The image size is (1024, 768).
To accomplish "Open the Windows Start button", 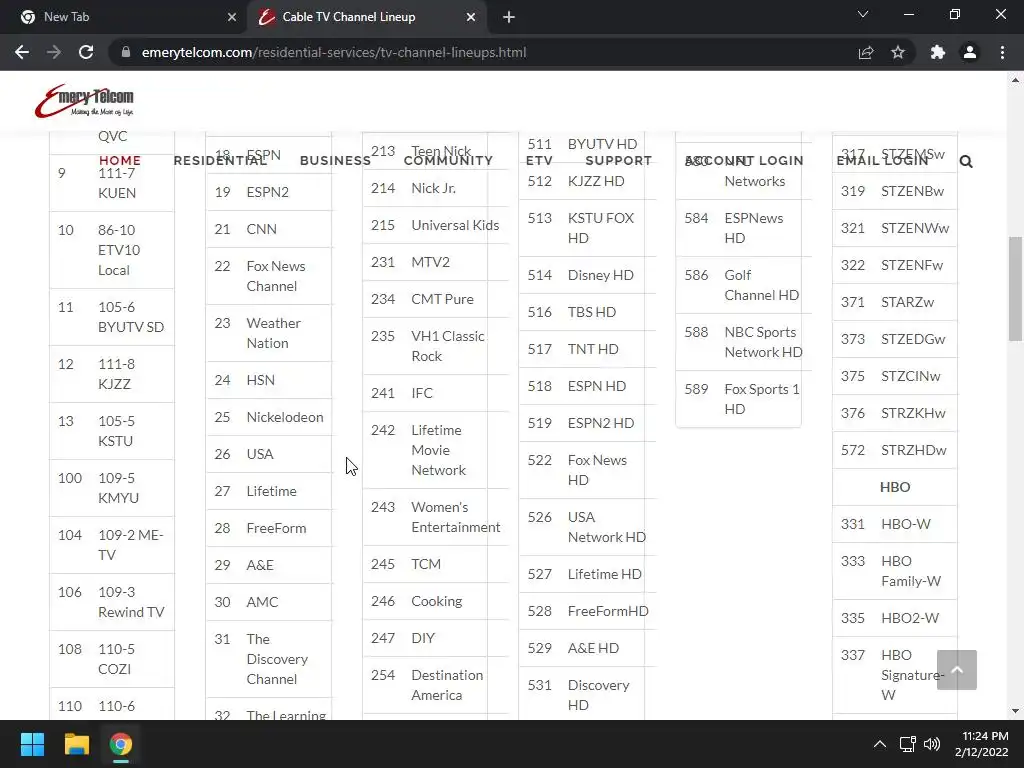I will pyautogui.click(x=32, y=744).
